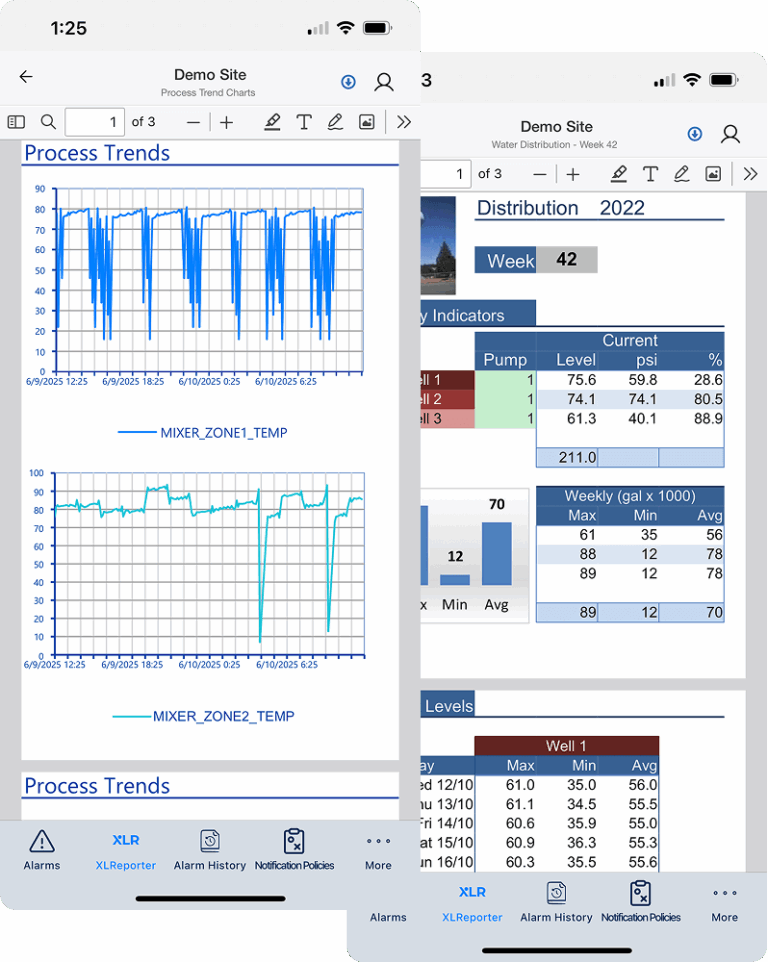Image resolution: width=768 pixels, height=962 pixels.
Task: Toggle the sidebar panel icon
Action: [16, 122]
